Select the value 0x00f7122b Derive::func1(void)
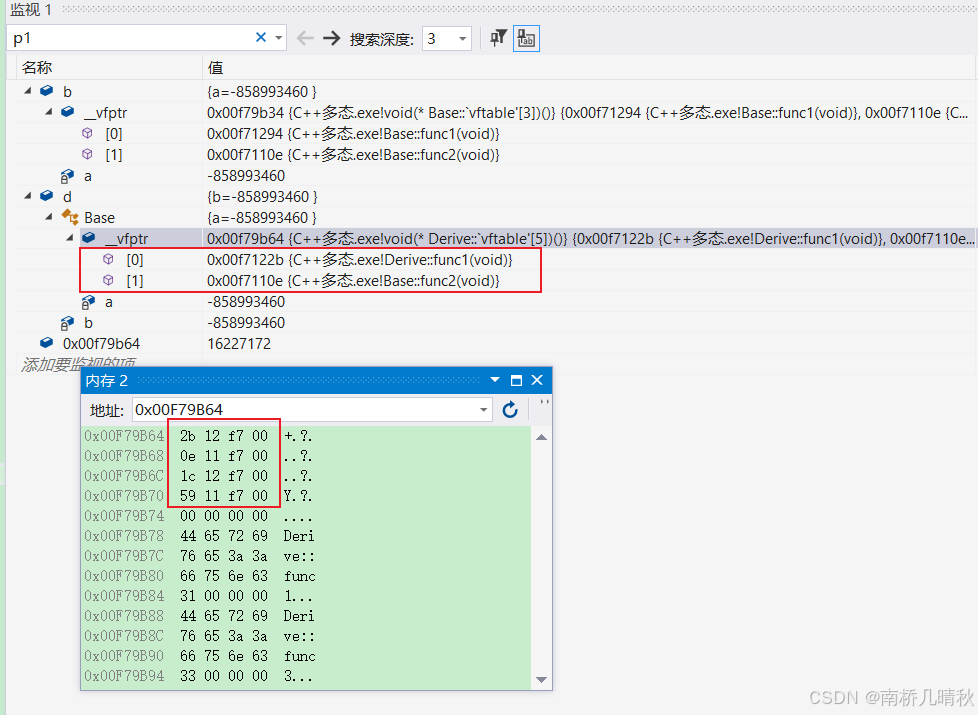 360,260
